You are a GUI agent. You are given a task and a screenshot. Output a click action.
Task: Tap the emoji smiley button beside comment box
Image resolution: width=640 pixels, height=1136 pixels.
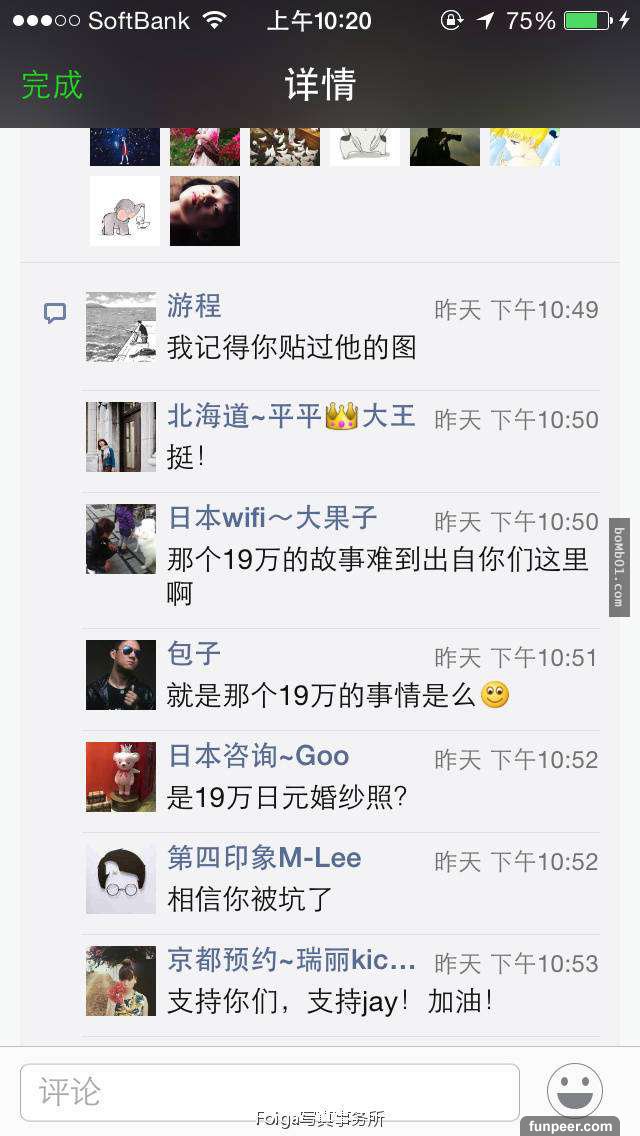tap(575, 1091)
